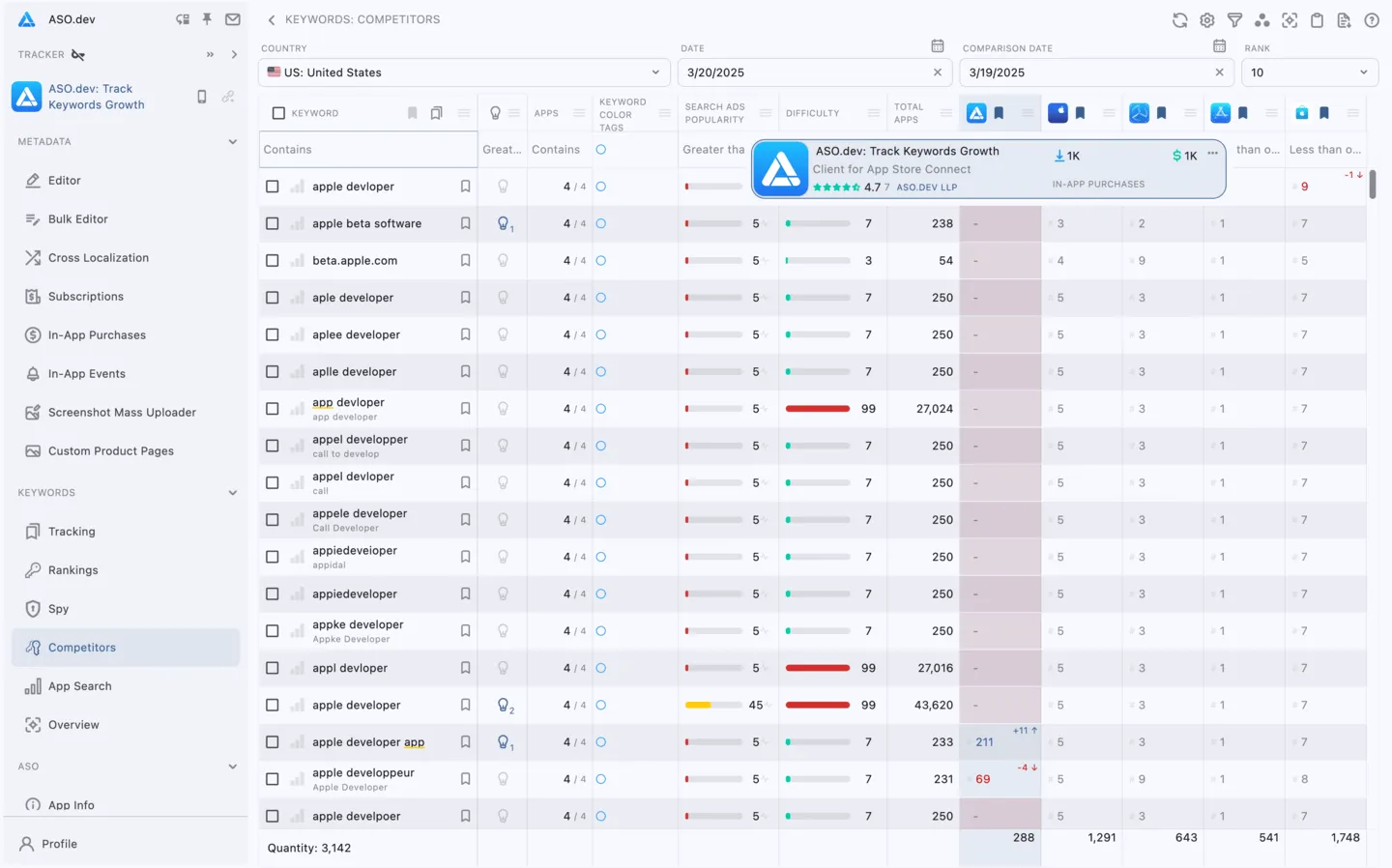Open the Country dropdown for United States
The image size is (1392, 868).
464,72
